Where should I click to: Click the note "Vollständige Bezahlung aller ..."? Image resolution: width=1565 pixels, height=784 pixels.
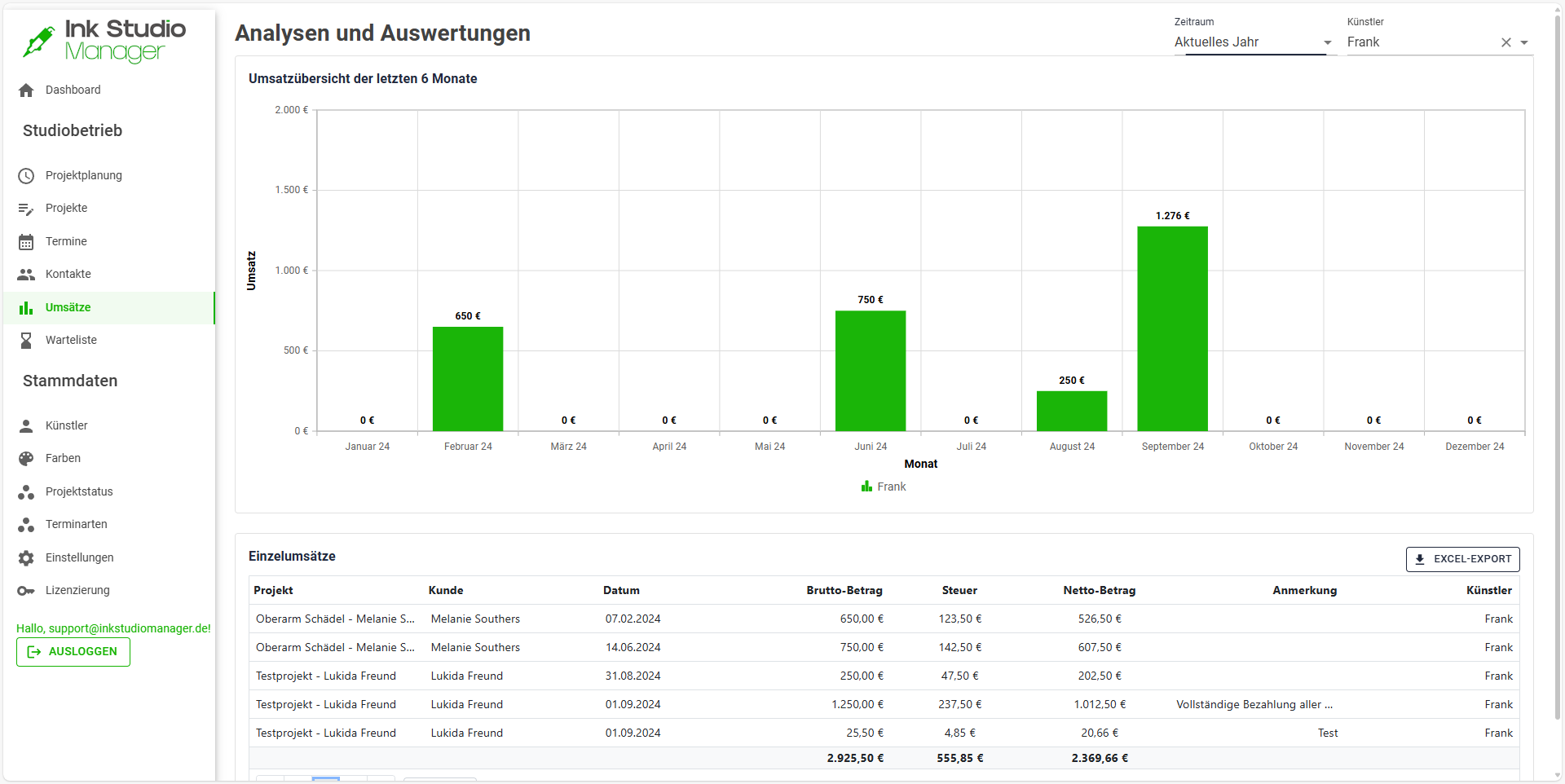pyautogui.click(x=1254, y=705)
